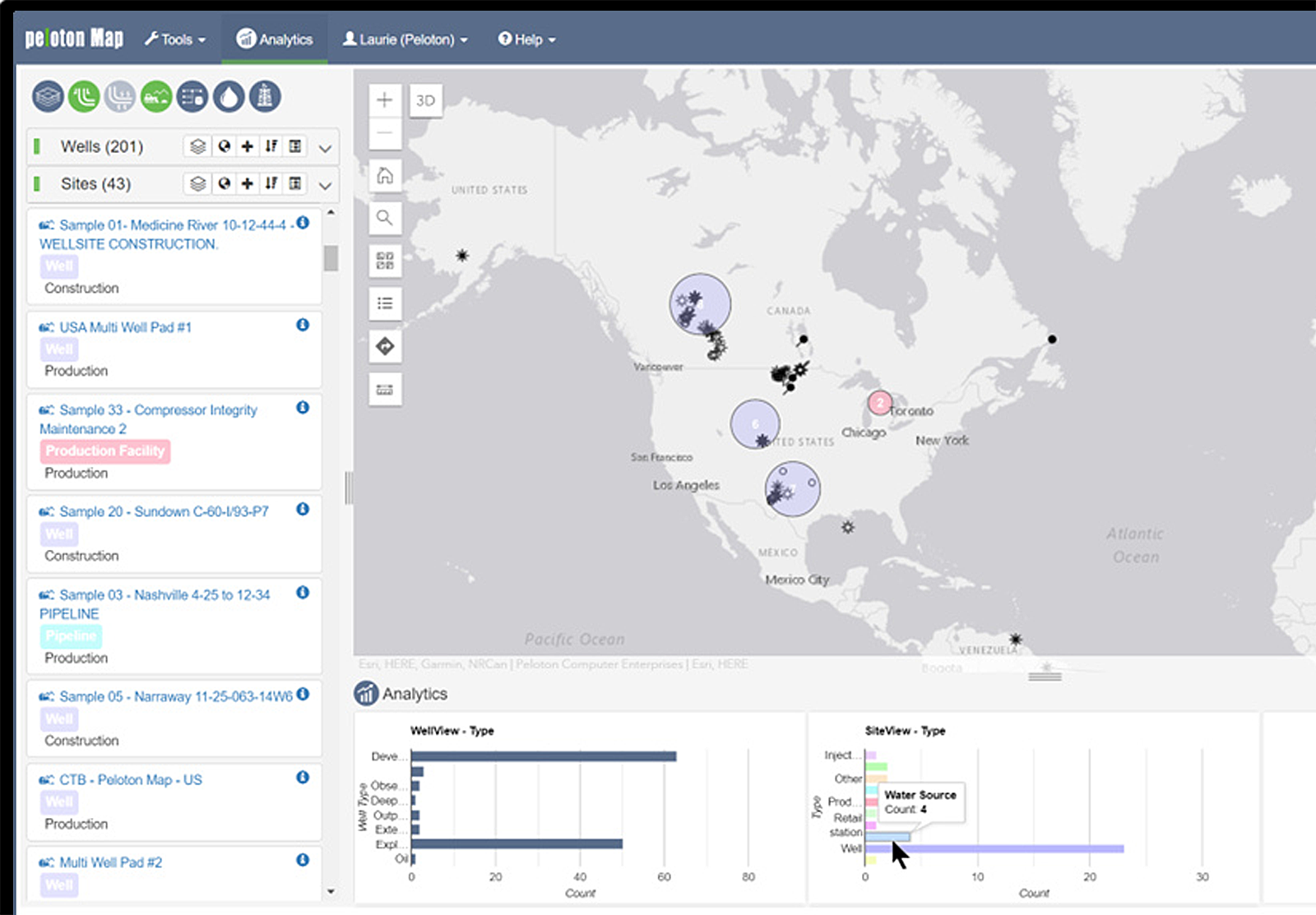Click the drilling rig round icon
Image resolution: width=1316 pixels, height=915 pixels.
coord(265,97)
